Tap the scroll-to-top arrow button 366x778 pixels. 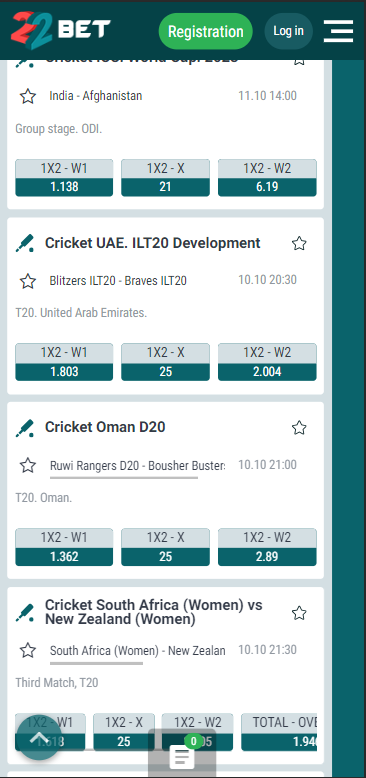[39, 738]
